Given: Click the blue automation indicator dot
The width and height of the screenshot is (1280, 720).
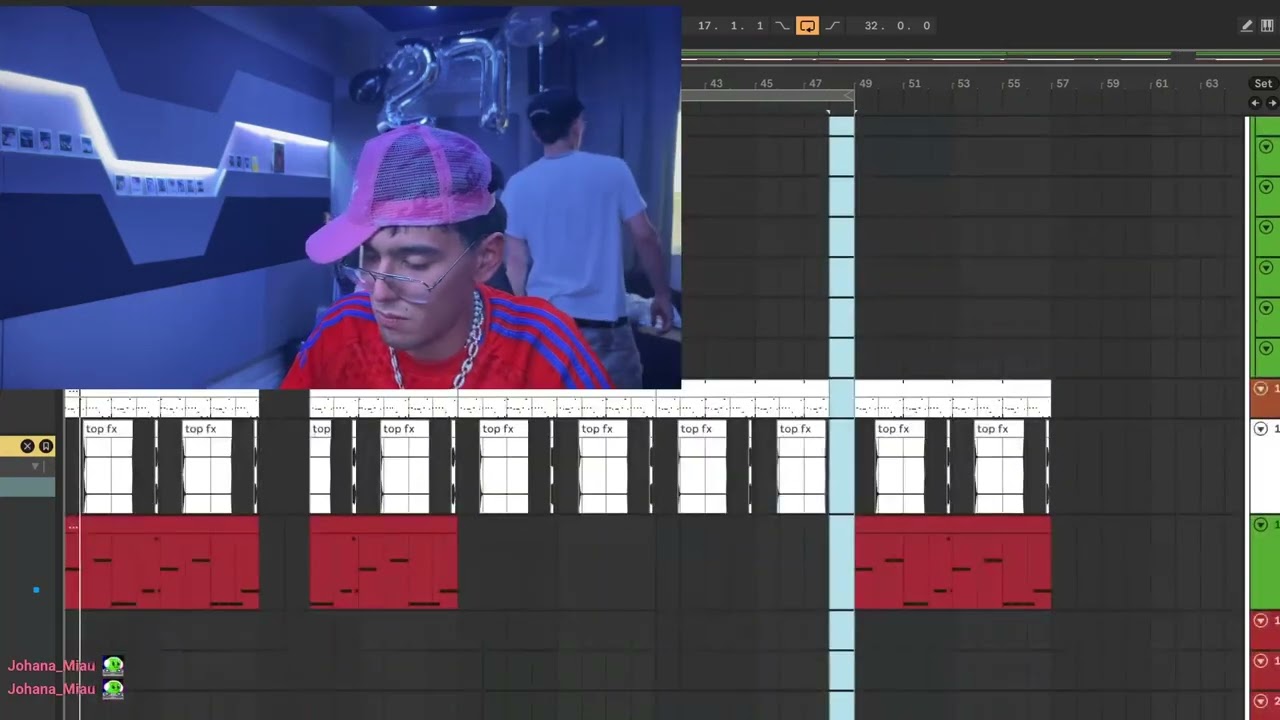Looking at the screenshot, I should [36, 590].
